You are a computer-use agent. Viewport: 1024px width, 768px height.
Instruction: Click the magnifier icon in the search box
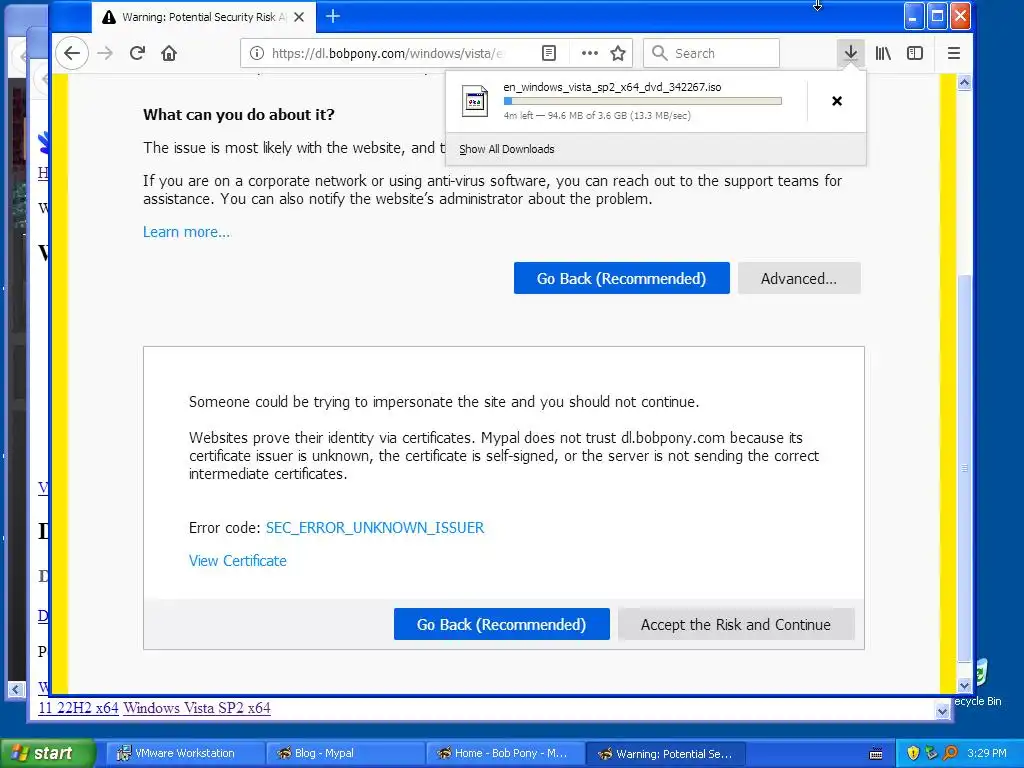[x=660, y=53]
